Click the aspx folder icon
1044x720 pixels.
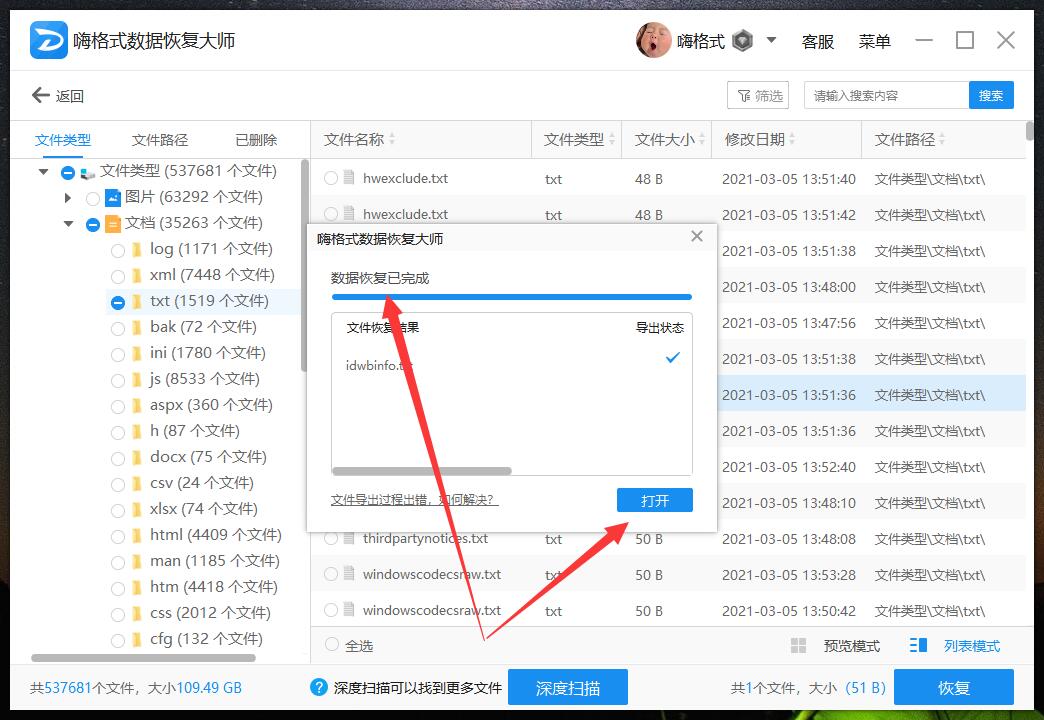(136, 406)
